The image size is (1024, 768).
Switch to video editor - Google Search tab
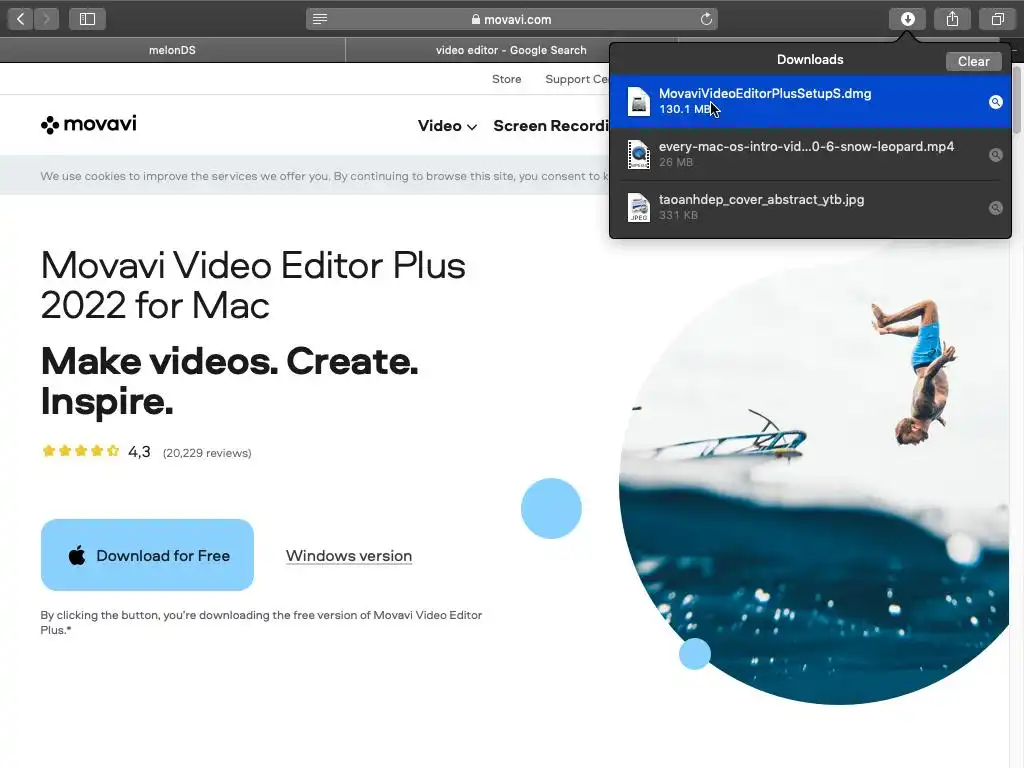point(511,50)
